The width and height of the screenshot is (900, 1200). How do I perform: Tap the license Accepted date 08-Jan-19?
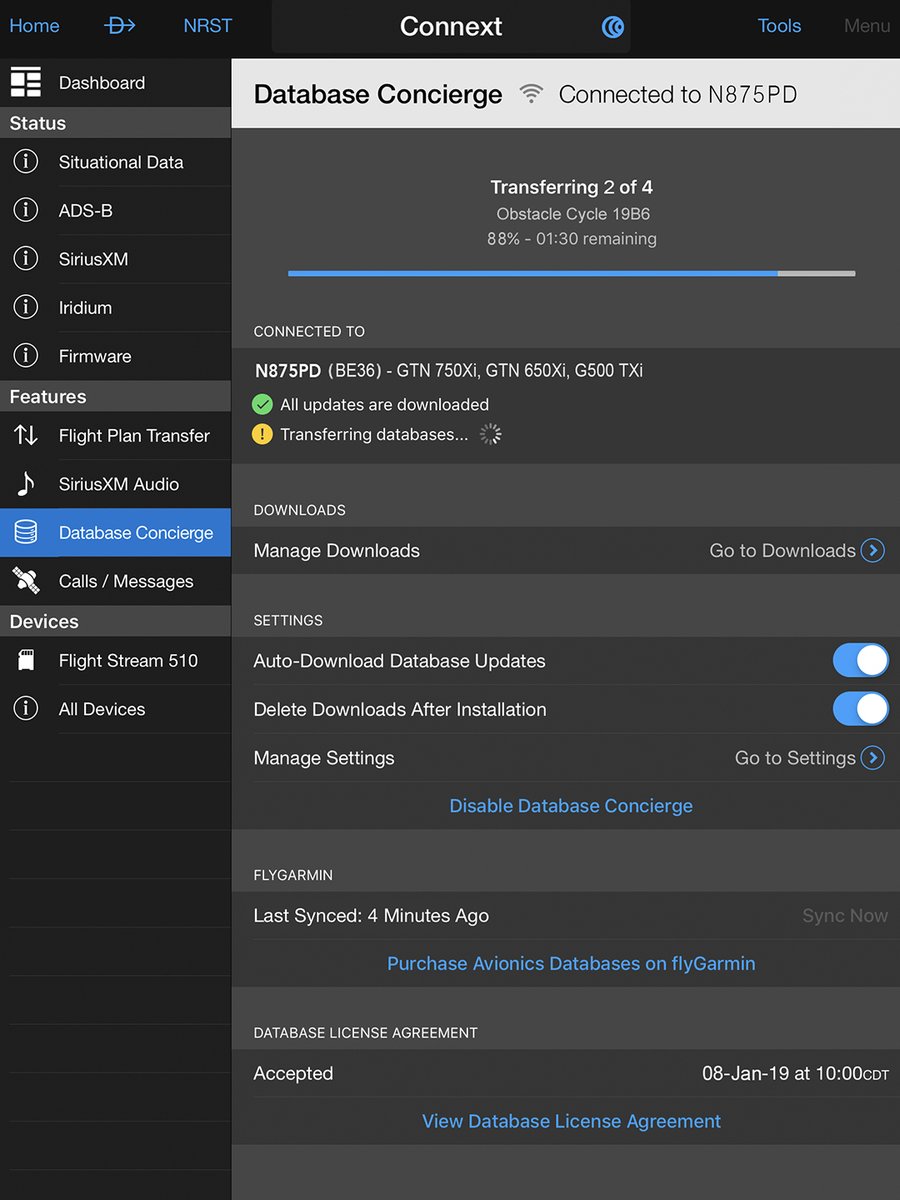(796, 1074)
